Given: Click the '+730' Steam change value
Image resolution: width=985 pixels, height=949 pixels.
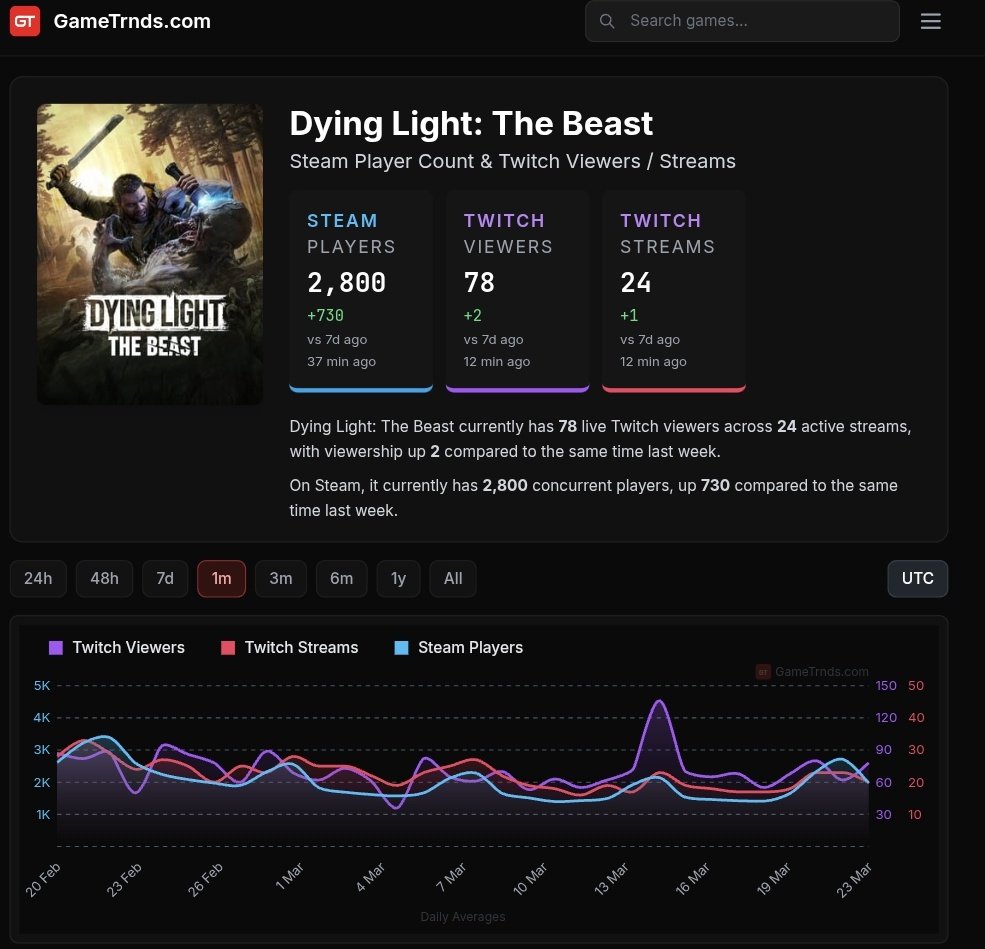Looking at the screenshot, I should tap(325, 315).
